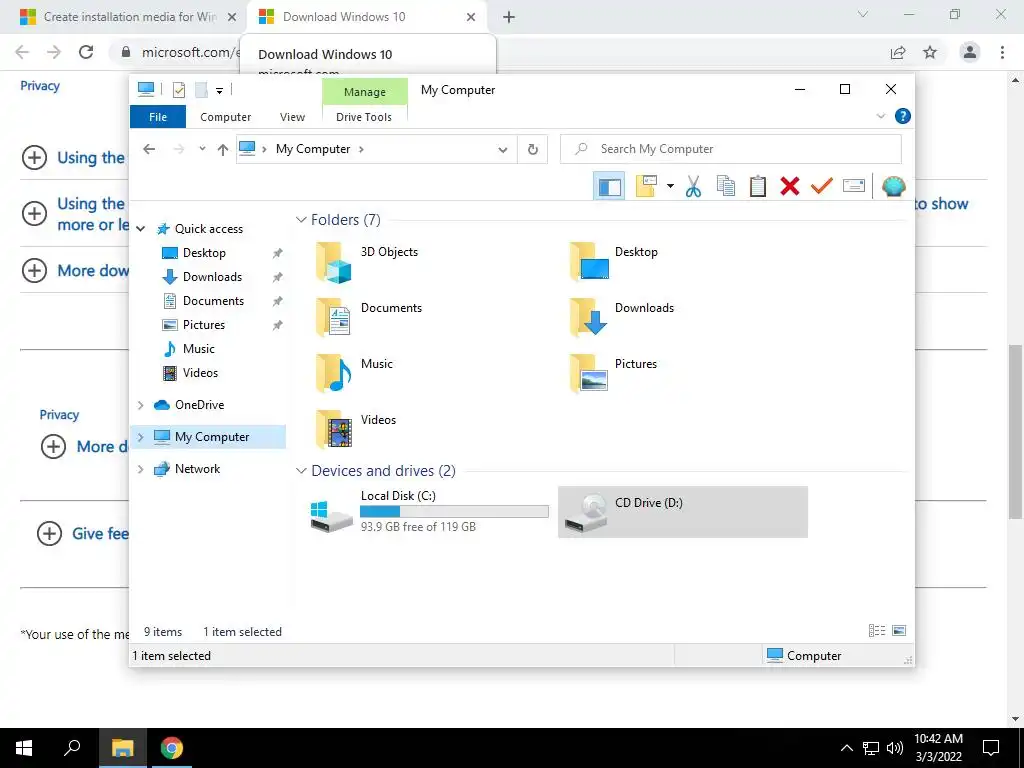
Task: Collapse the Quick access tree node
Action: (140, 229)
